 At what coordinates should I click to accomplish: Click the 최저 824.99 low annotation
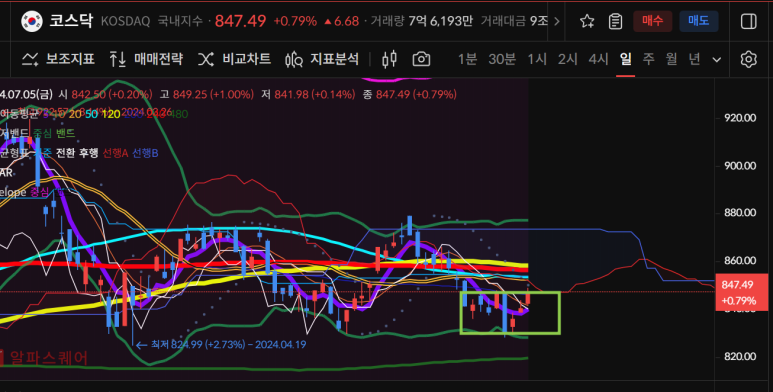click(221, 345)
